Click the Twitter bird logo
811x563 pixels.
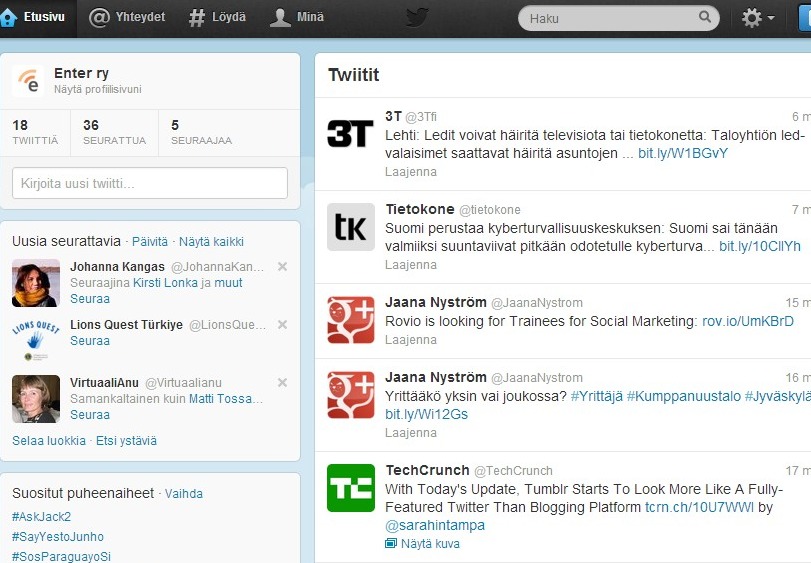click(417, 18)
